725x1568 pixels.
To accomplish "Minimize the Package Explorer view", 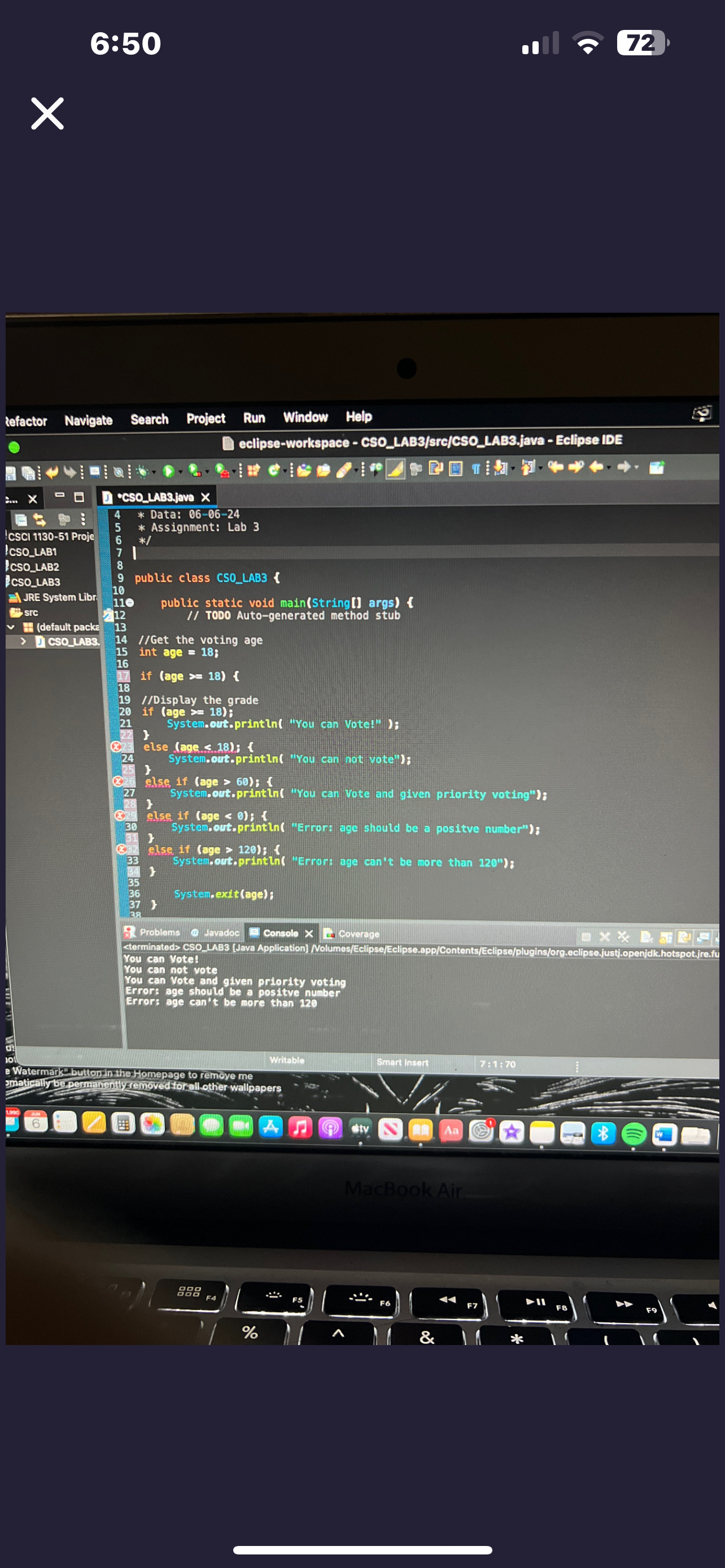I will (60, 496).
